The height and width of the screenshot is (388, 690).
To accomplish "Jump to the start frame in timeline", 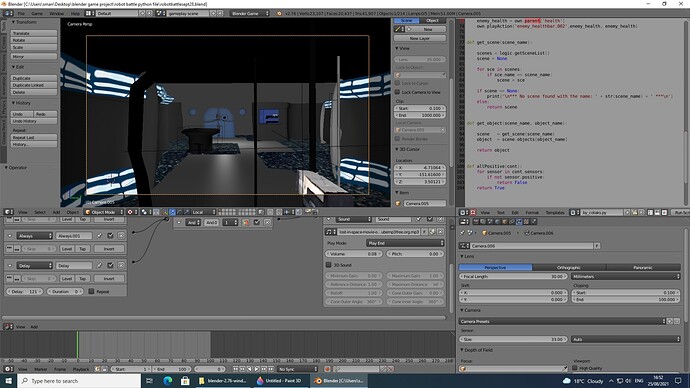I will pyautogui.click(x=235, y=369).
